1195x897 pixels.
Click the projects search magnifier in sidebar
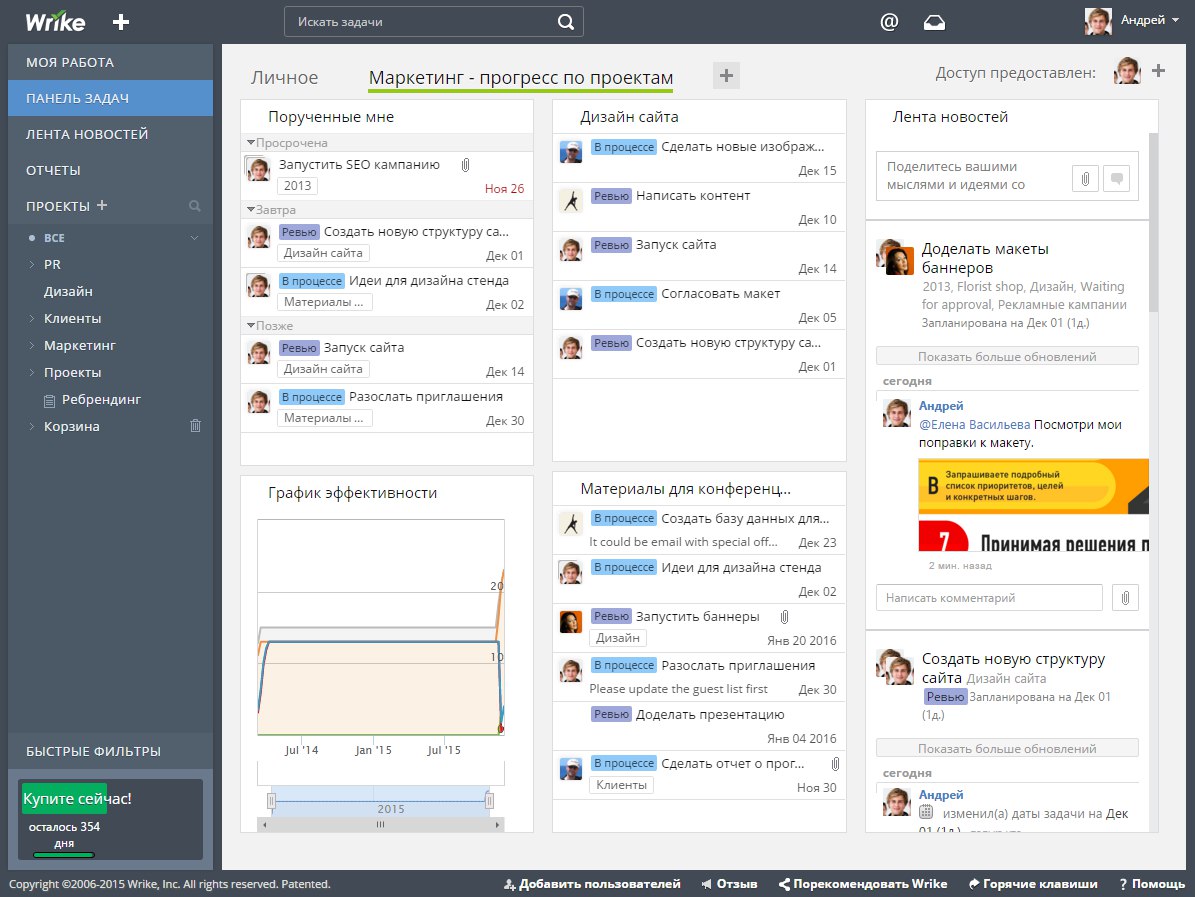coord(194,206)
